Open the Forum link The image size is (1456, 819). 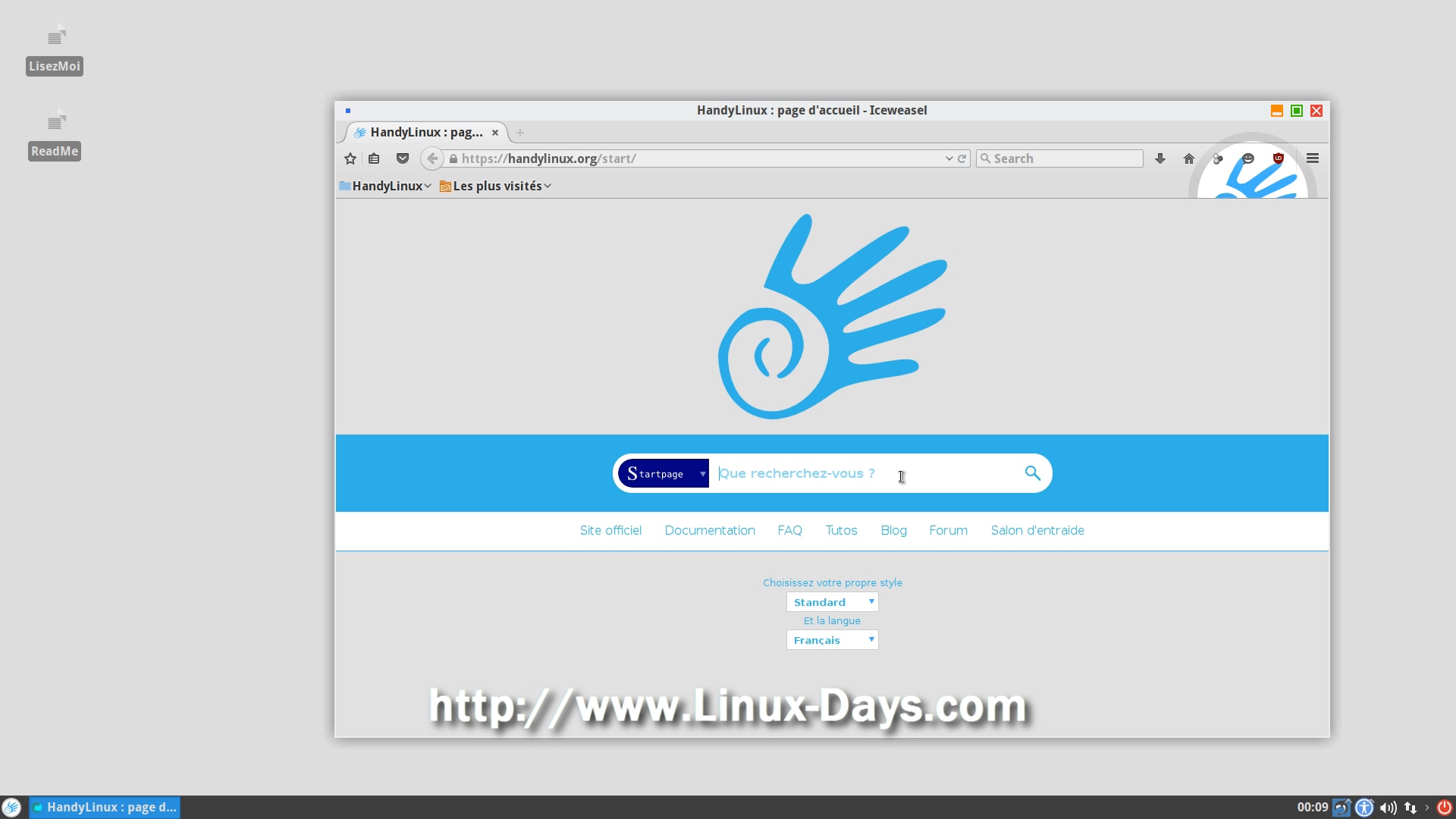tap(948, 530)
